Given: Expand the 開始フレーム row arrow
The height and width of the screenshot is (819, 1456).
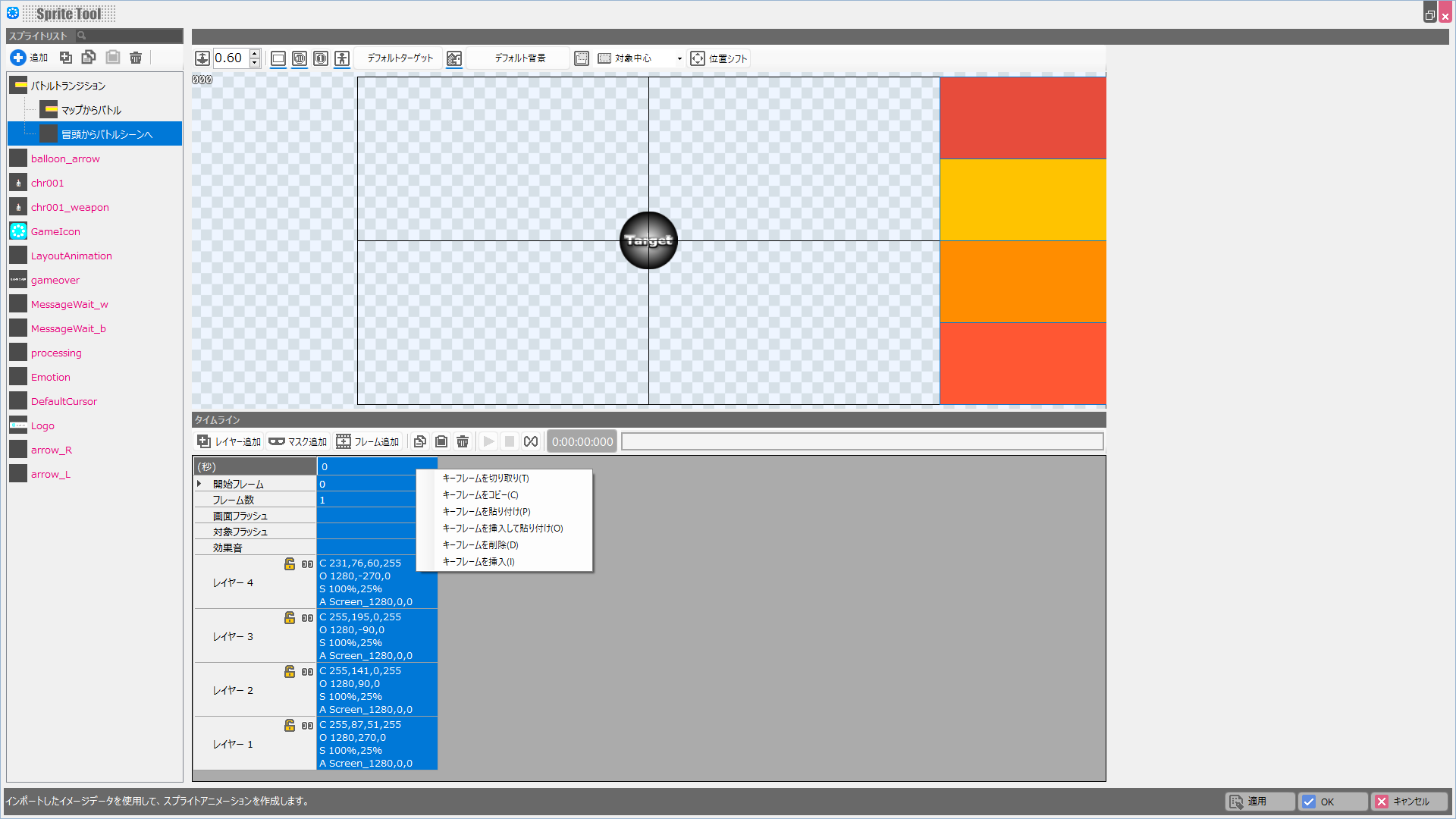Looking at the screenshot, I should coord(199,484).
